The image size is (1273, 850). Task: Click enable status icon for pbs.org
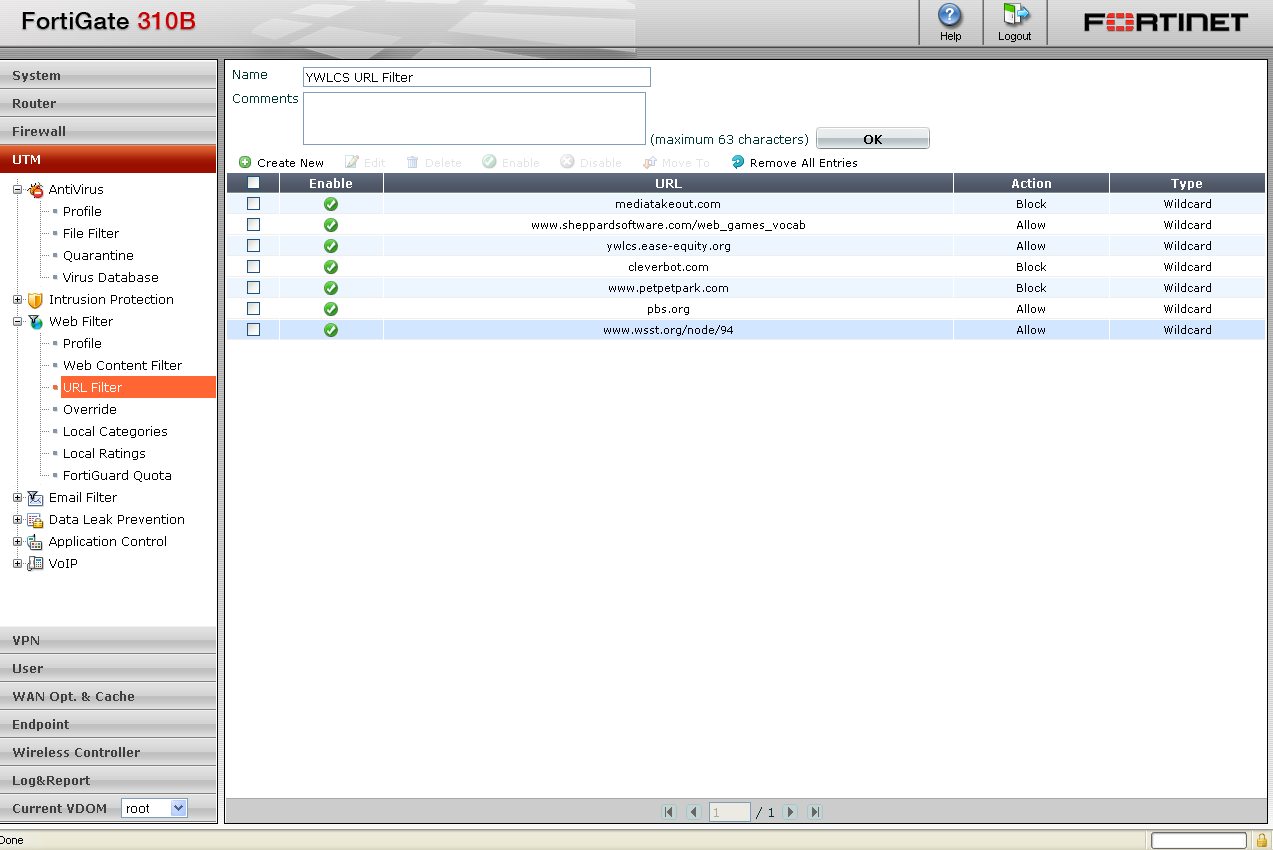(331, 309)
